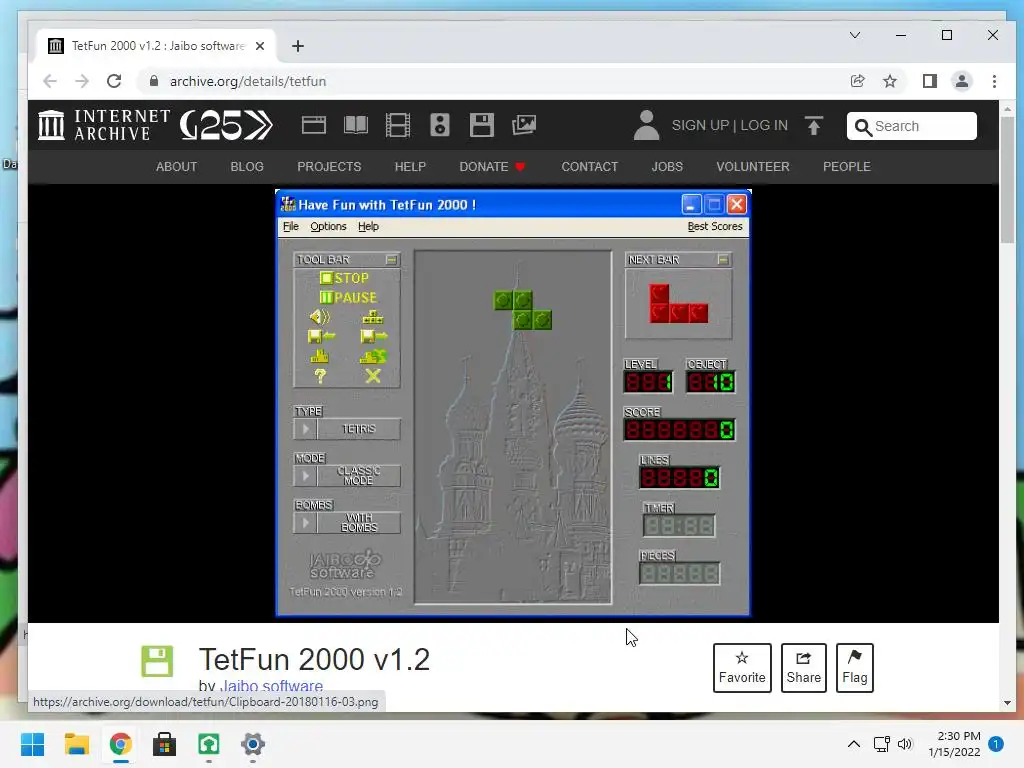Viewport: 1024px width, 768px height.
Task: Toggle the speaker sound icon in TetFun
Action: click(x=320, y=317)
